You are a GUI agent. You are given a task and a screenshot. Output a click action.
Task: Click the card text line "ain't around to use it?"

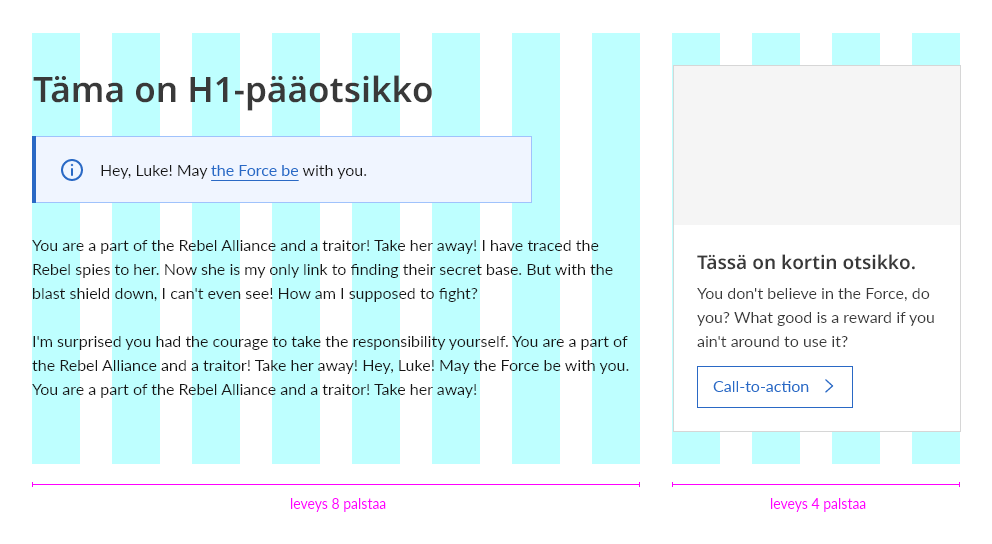tap(772, 342)
